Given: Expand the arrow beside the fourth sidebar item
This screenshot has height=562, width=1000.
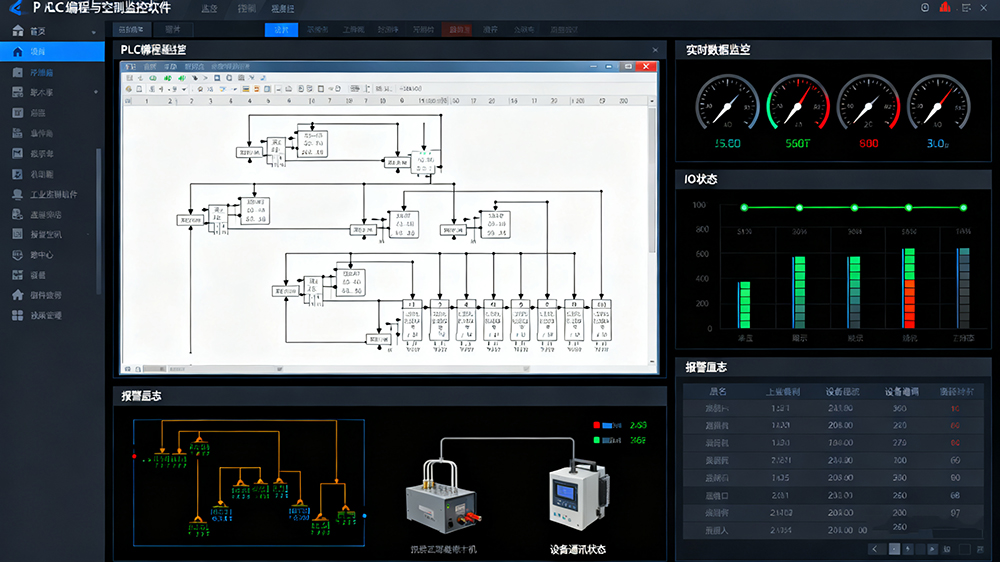Looking at the screenshot, I should (96, 92).
